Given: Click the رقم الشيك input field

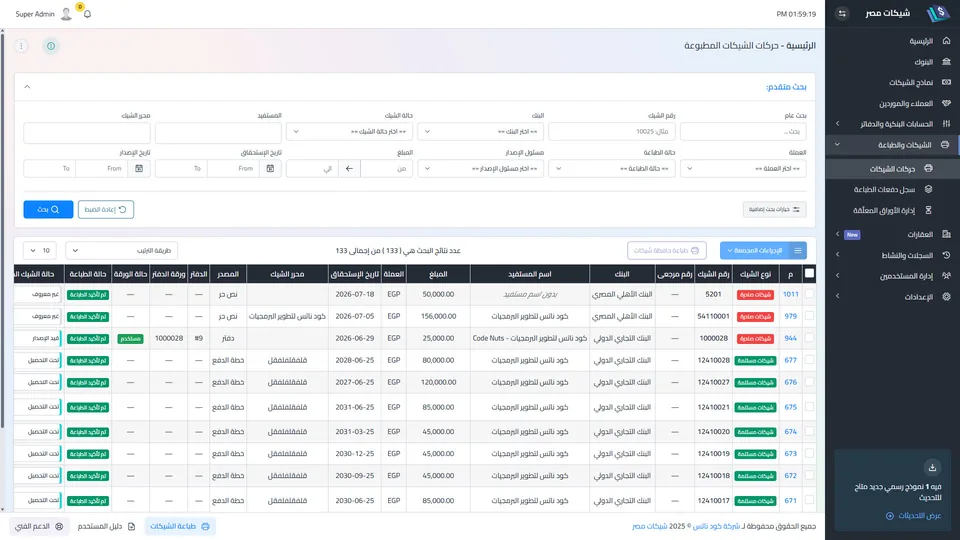Looking at the screenshot, I should coord(612,132).
